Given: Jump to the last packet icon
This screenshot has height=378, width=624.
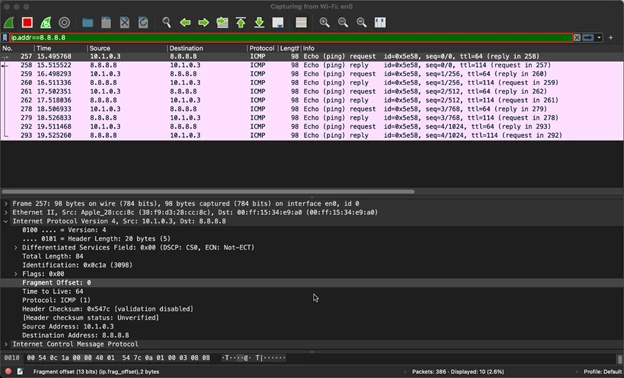Looking at the screenshot, I should 259,22.
